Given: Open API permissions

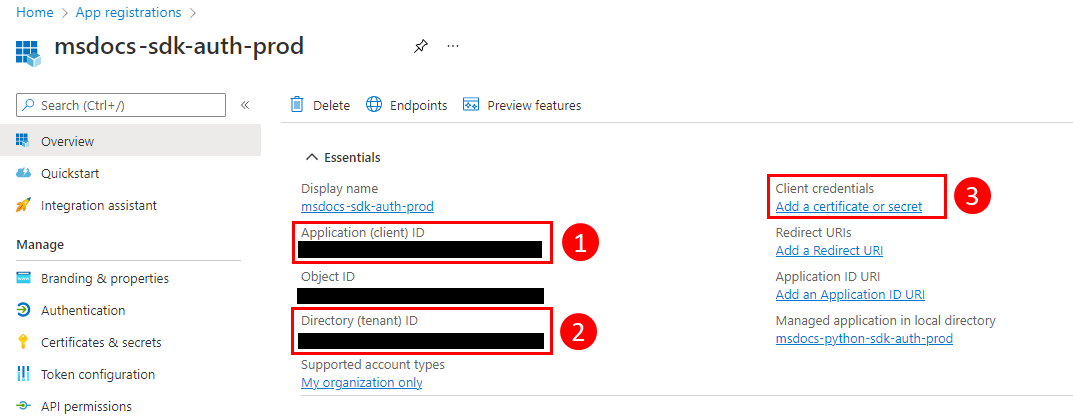Looking at the screenshot, I should click(86, 406).
